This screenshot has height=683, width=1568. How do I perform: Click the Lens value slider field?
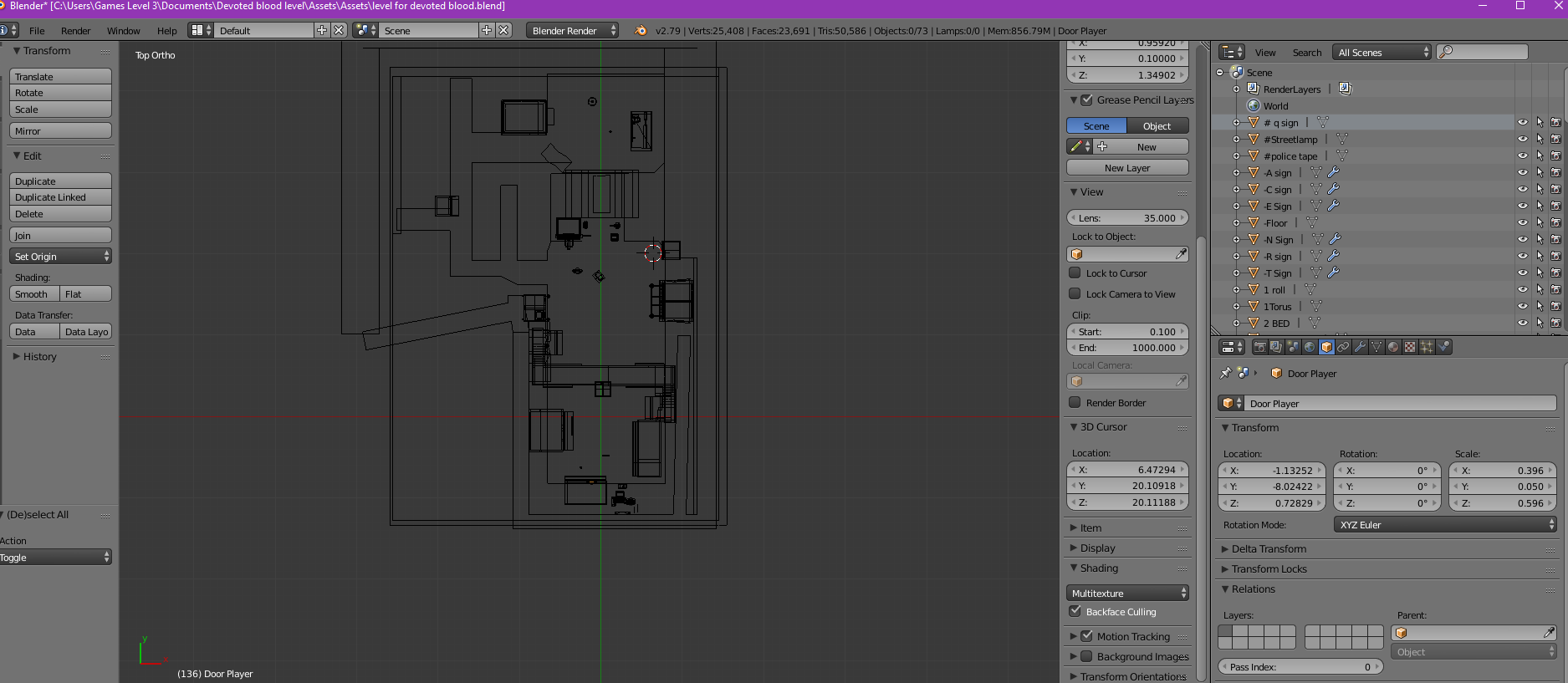point(1126,218)
